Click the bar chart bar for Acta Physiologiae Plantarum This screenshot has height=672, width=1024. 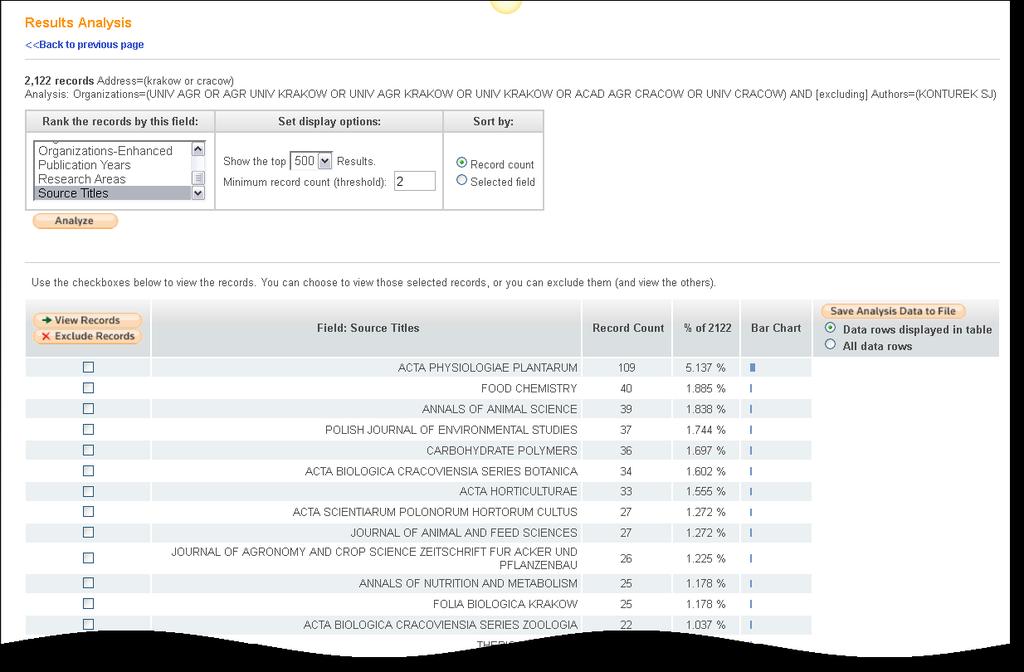tap(752, 368)
